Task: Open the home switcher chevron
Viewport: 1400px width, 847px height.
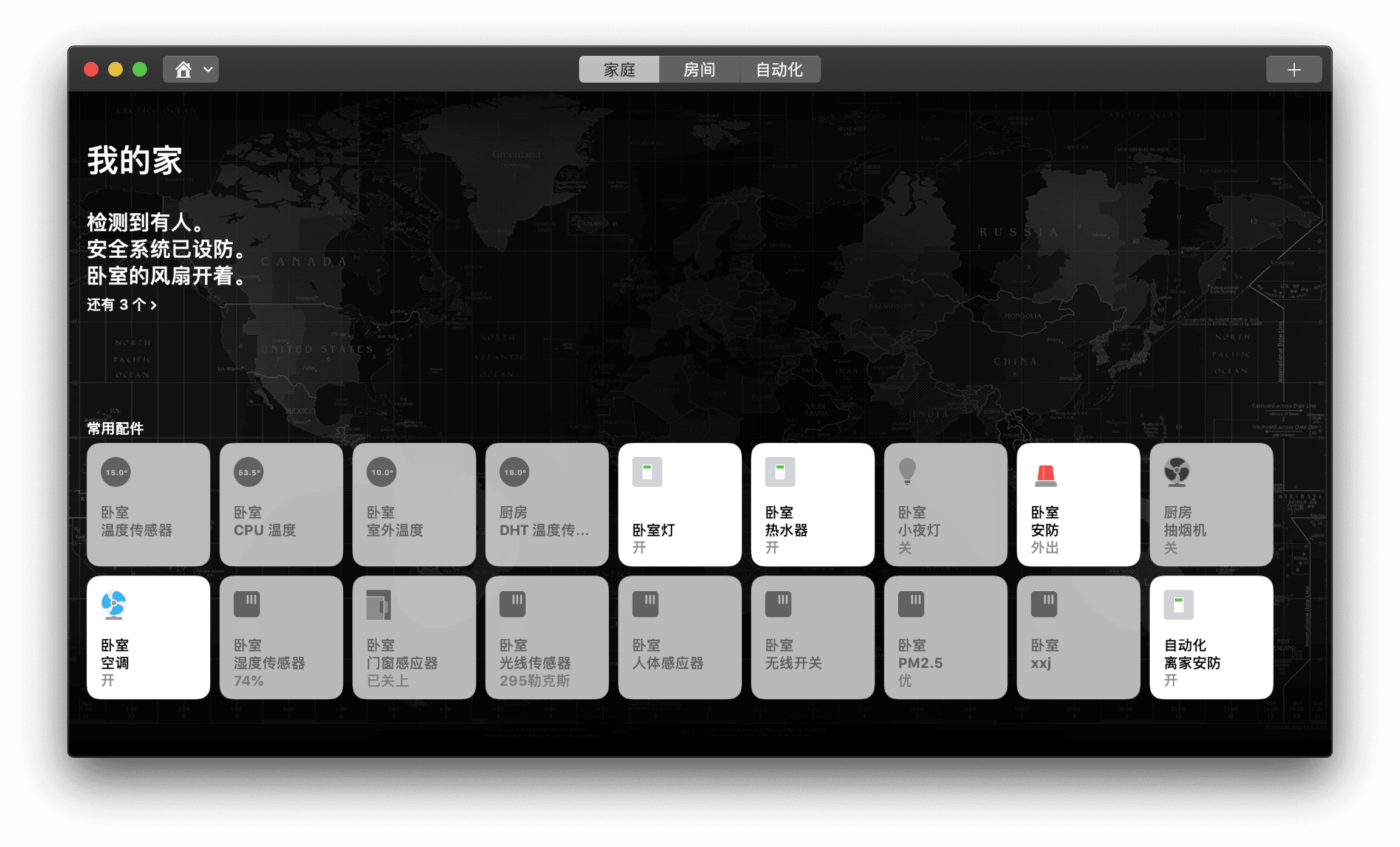Action: pyautogui.click(x=206, y=69)
